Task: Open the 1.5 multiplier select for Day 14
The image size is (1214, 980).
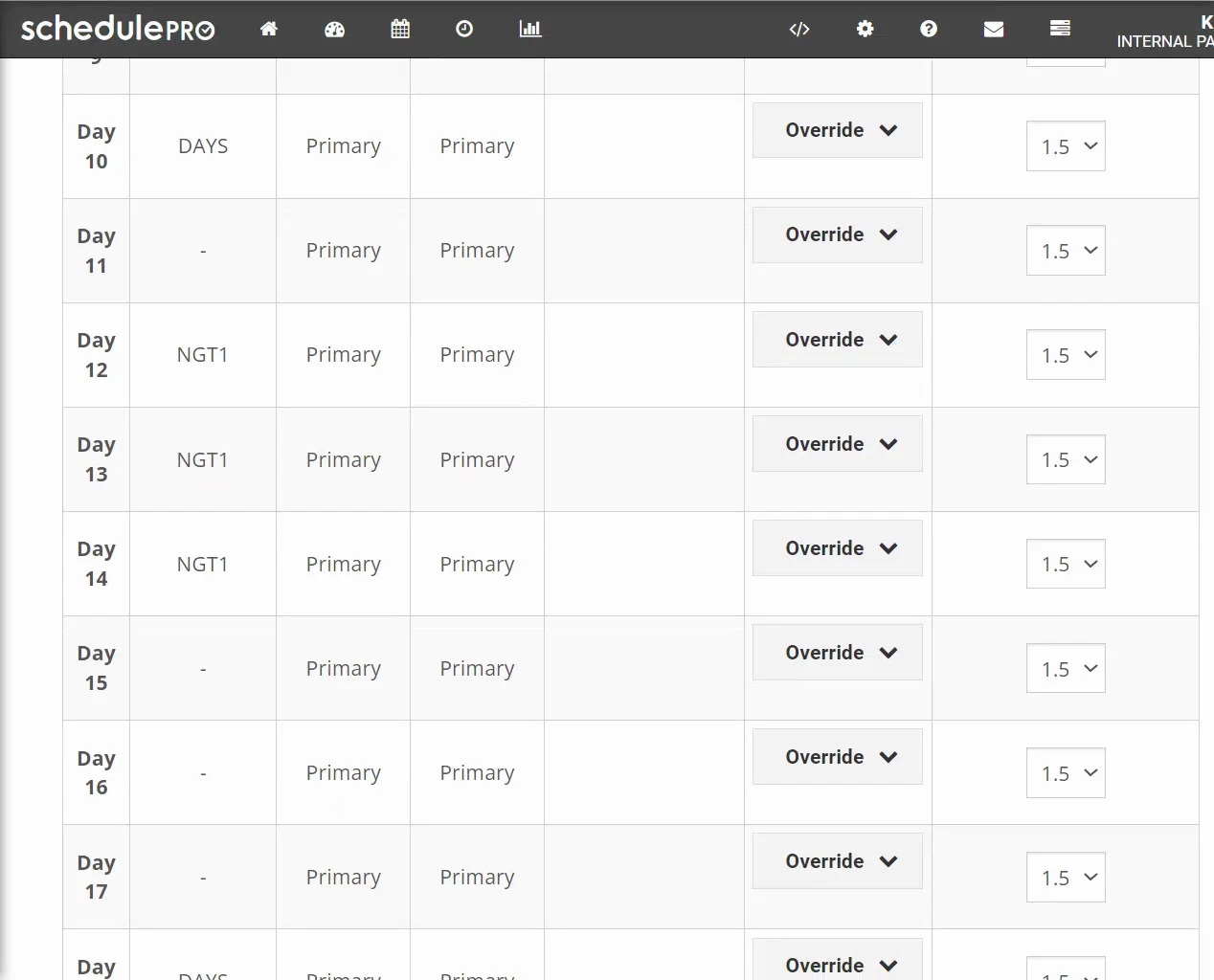Action: 1066,565
